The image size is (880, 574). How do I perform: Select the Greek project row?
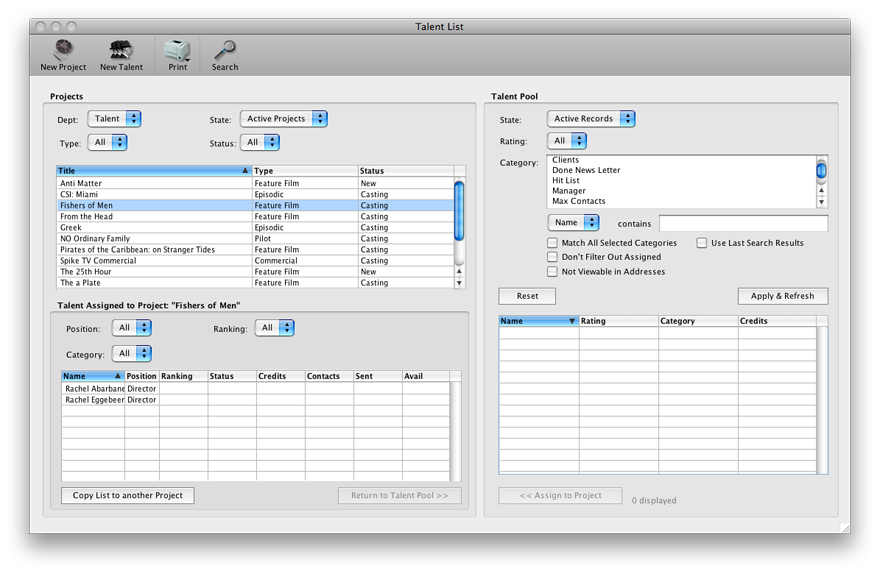click(255, 227)
